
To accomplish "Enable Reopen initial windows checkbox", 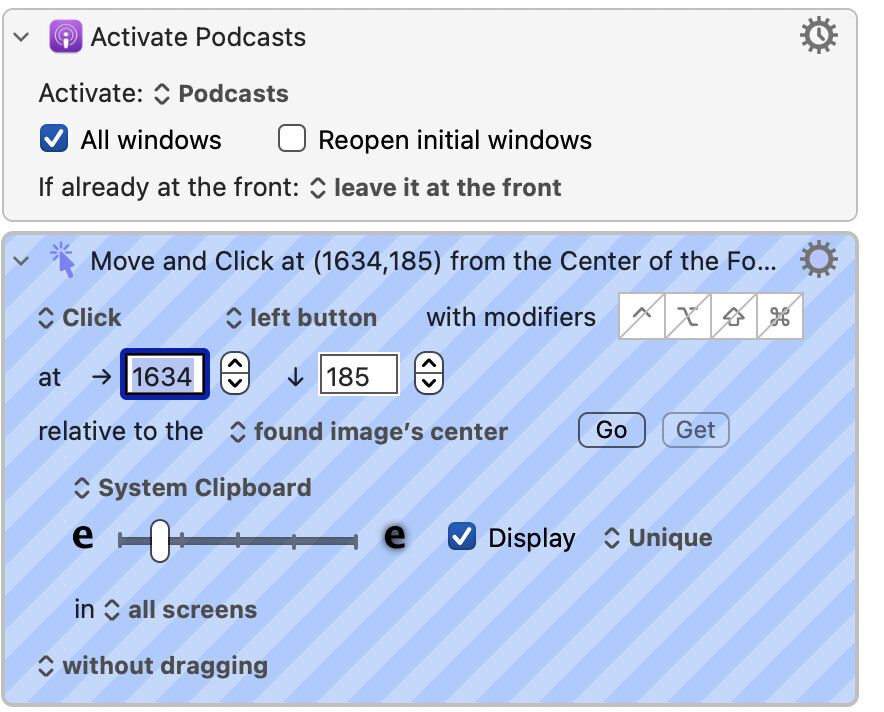I will [292, 139].
